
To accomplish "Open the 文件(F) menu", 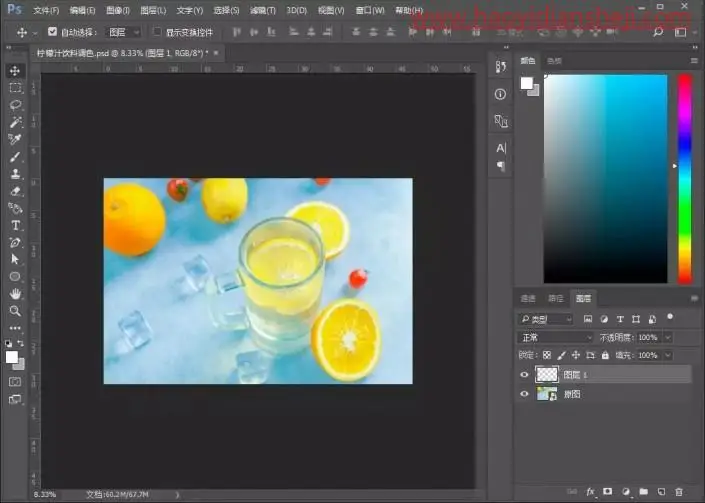I will tap(46, 10).
